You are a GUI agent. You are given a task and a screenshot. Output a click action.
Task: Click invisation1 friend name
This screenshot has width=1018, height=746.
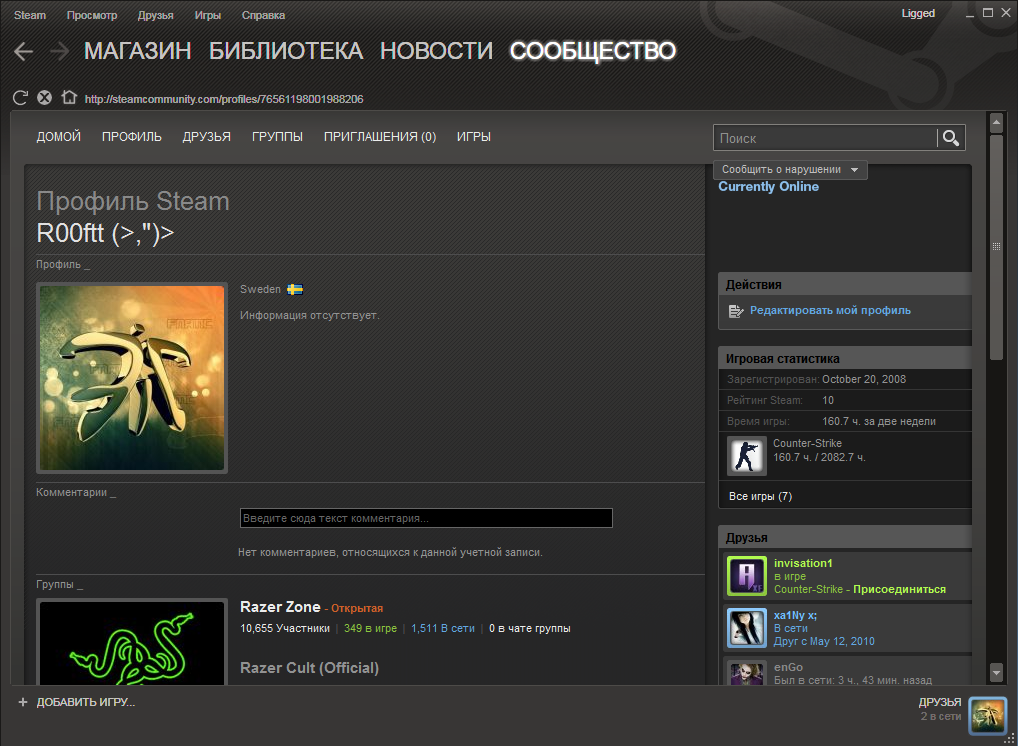(802, 563)
